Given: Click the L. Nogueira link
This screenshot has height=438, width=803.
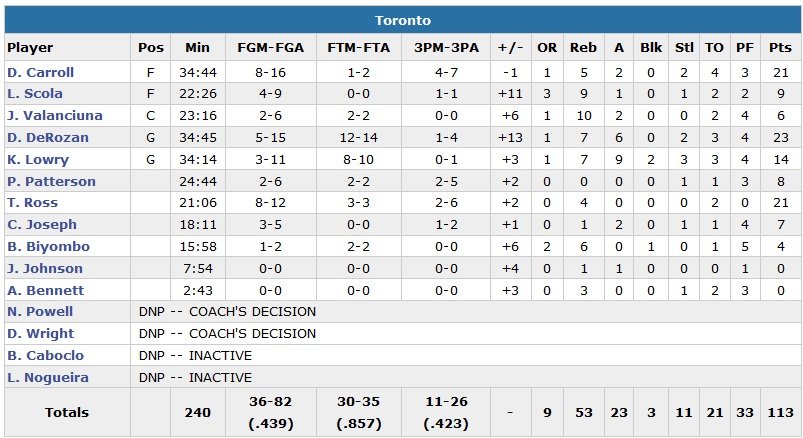Looking at the screenshot, I should 47,378.
